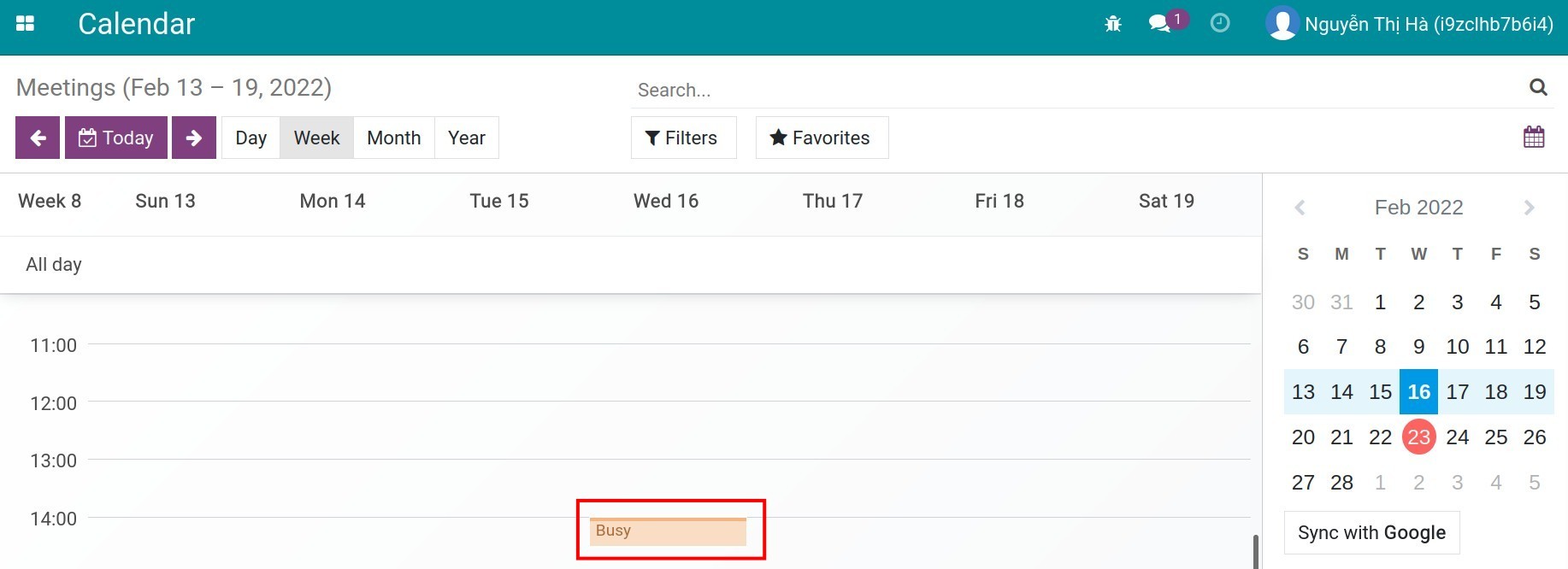Click the search magnifier icon

pos(1537,87)
